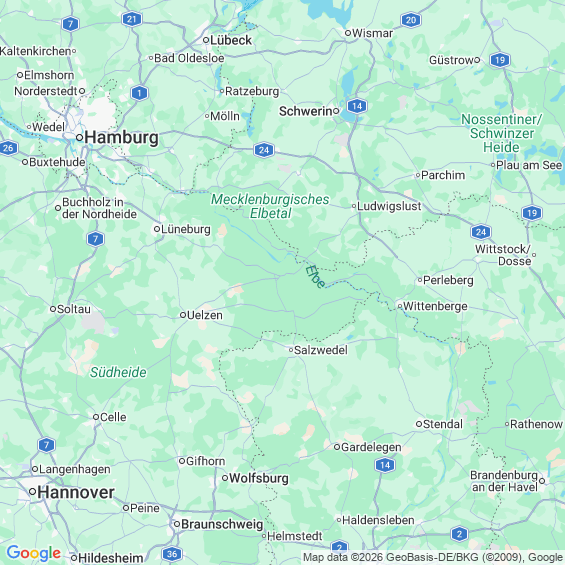Click the Lübeck city marker
Viewport: 565px width, 565px height.
click(x=206, y=40)
